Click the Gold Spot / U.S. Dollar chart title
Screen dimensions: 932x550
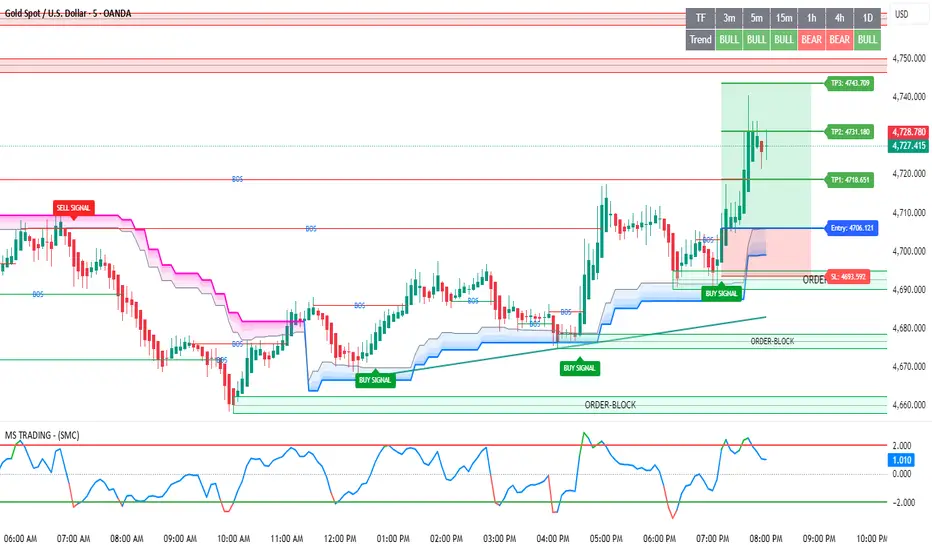(68, 13)
